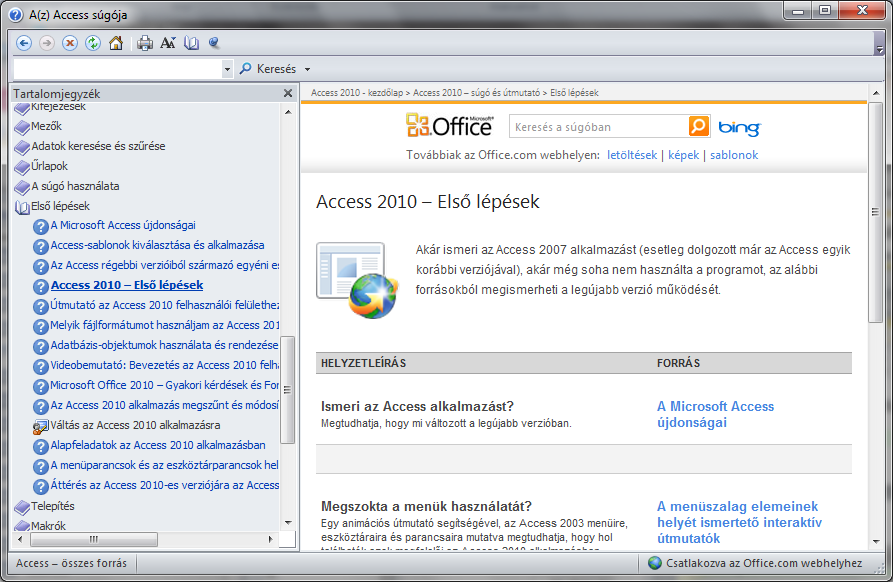Open the Keresés scope dropdown arrow
This screenshot has height=582, width=893.
tap(308, 69)
